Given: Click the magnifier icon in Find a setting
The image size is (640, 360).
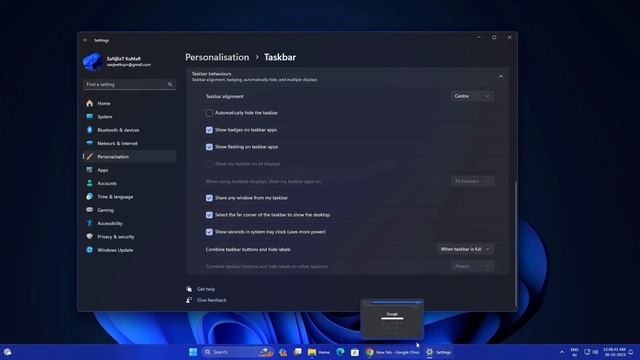Looking at the screenshot, I should (170, 84).
